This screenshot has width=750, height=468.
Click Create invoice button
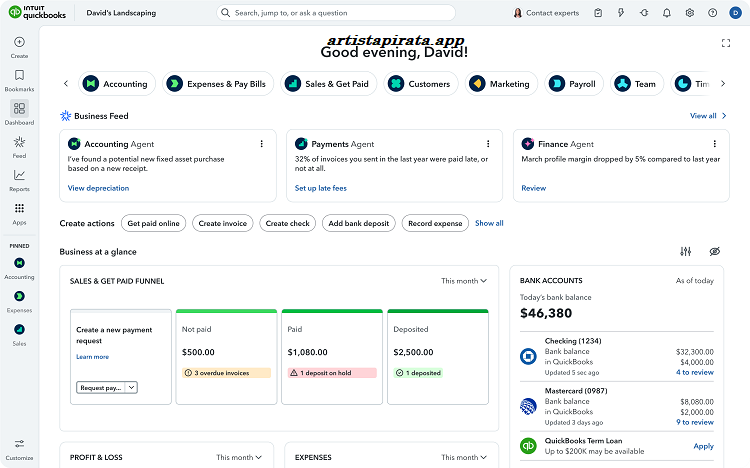click(x=222, y=223)
